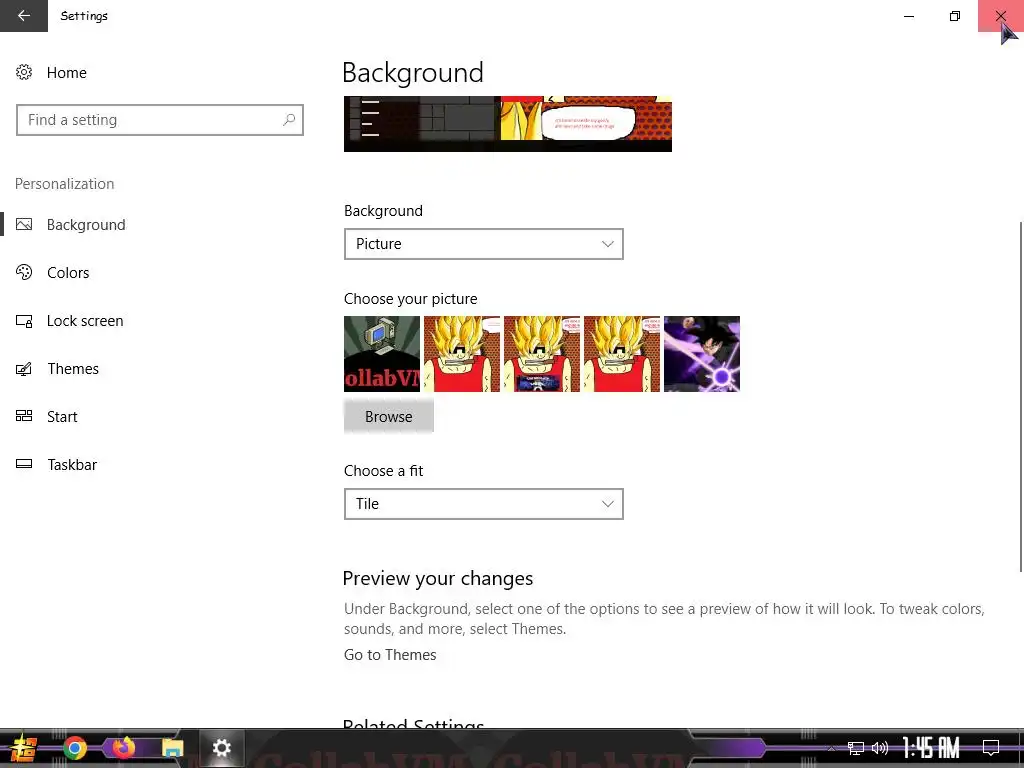Launch Firefox from taskbar

point(123,748)
